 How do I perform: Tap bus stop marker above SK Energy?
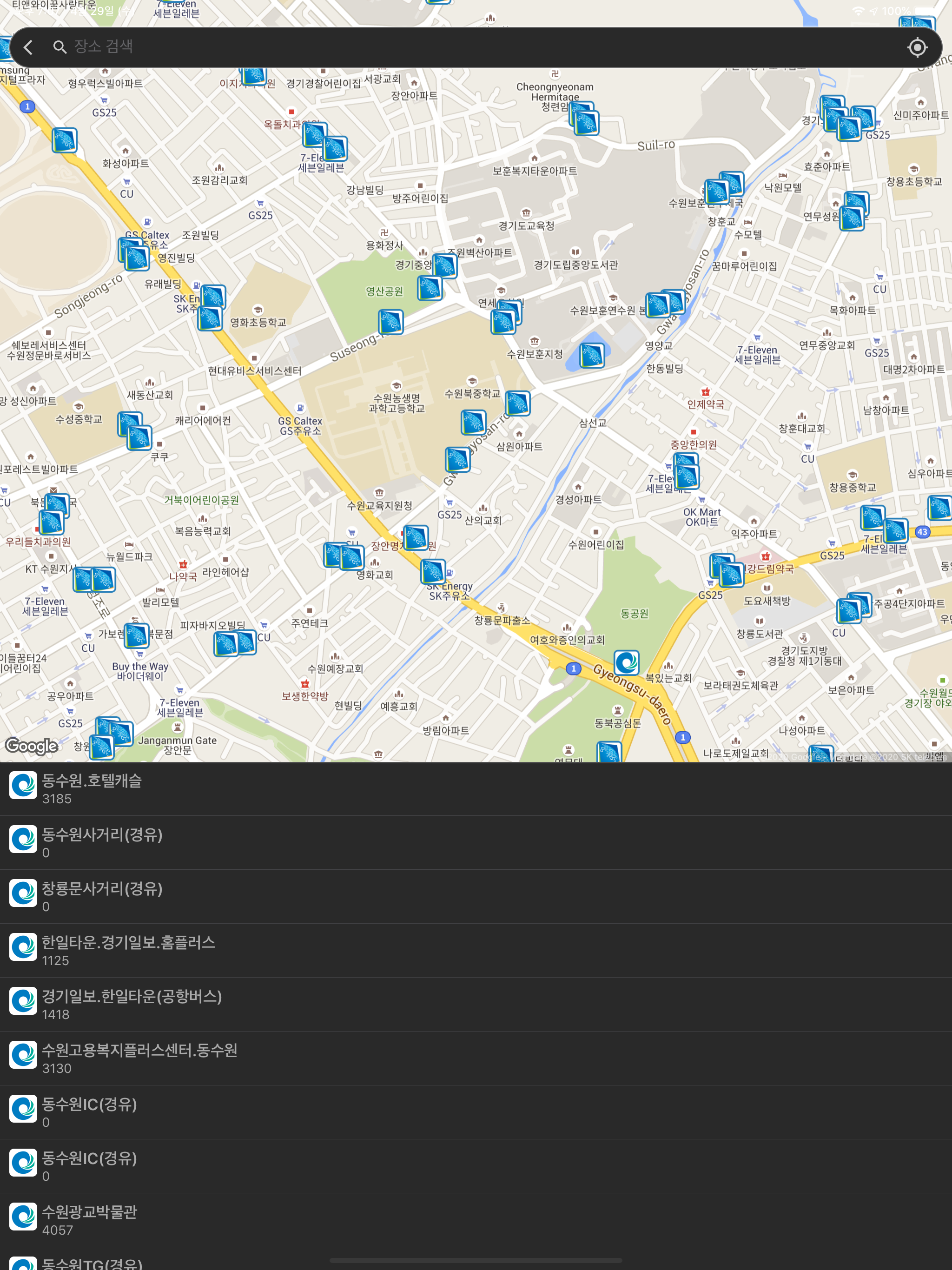pyautogui.click(x=433, y=572)
